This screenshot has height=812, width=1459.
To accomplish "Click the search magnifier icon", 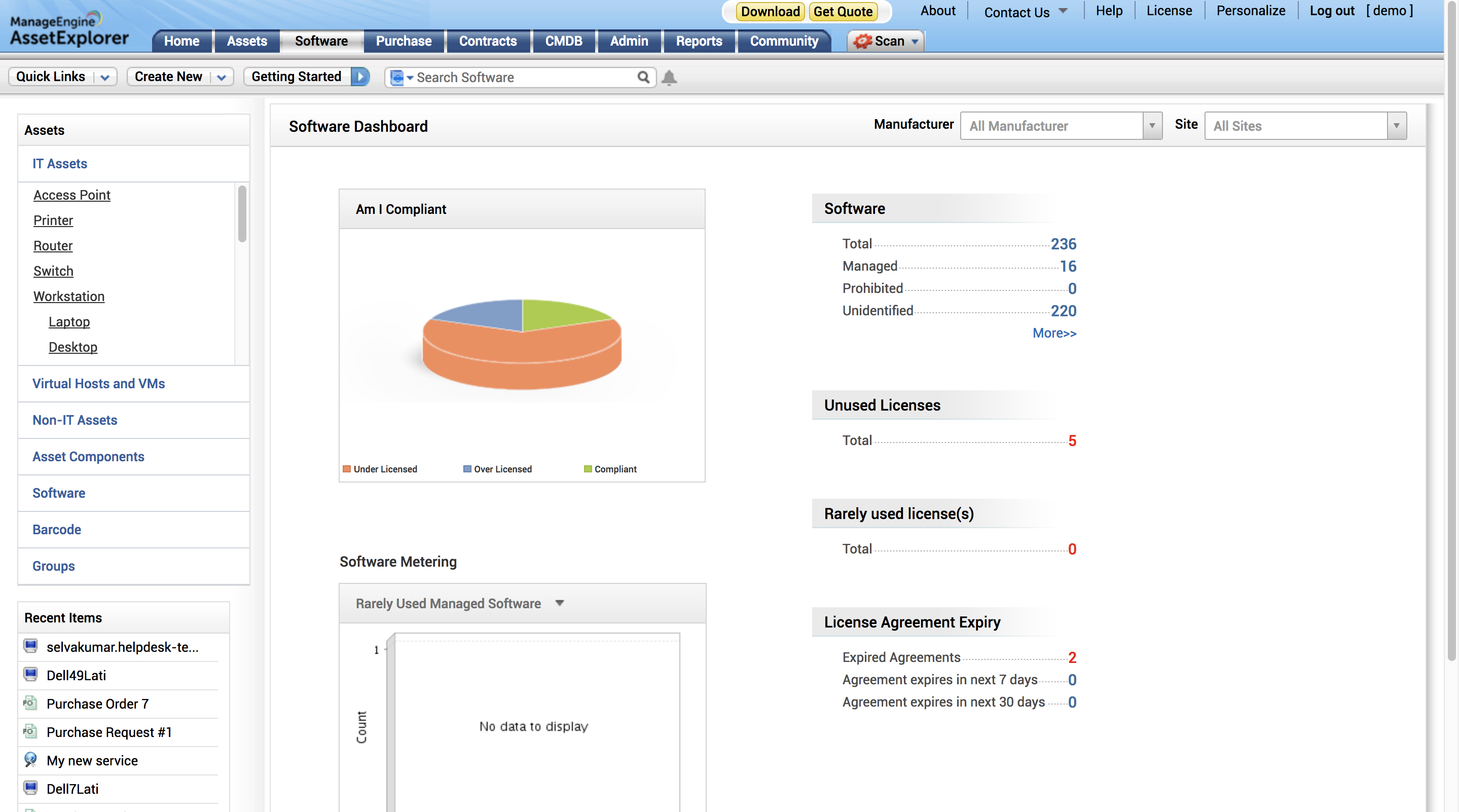I will [x=643, y=77].
